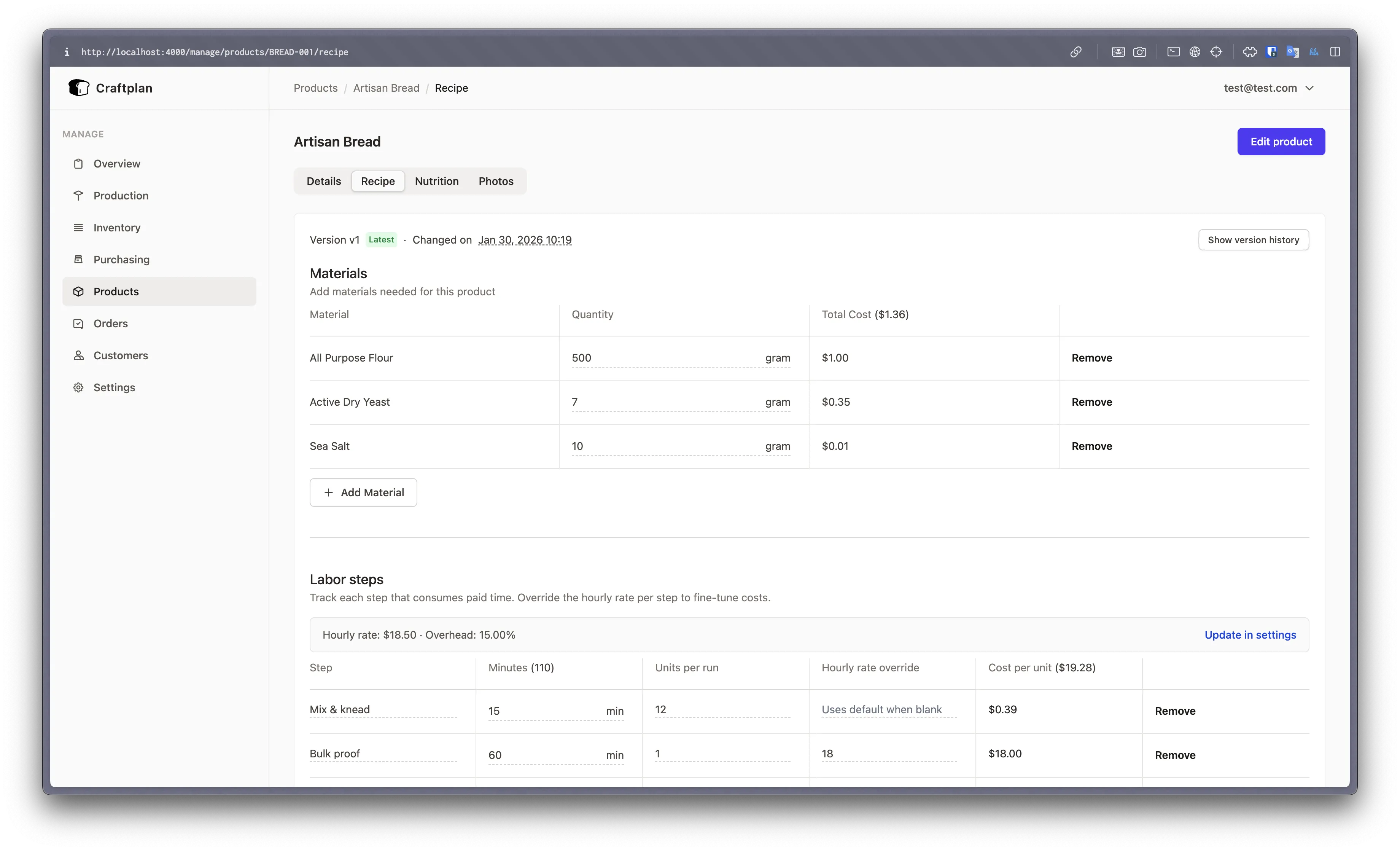Open the browser screenshot camera tool
This screenshot has height=851, width=1400.
point(1140,52)
